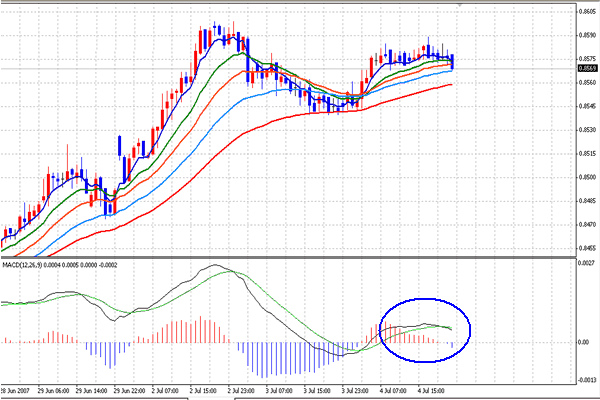Click the 0.8470 price axis label
Image resolution: width=600 pixels, height=400 pixels.
587,224
